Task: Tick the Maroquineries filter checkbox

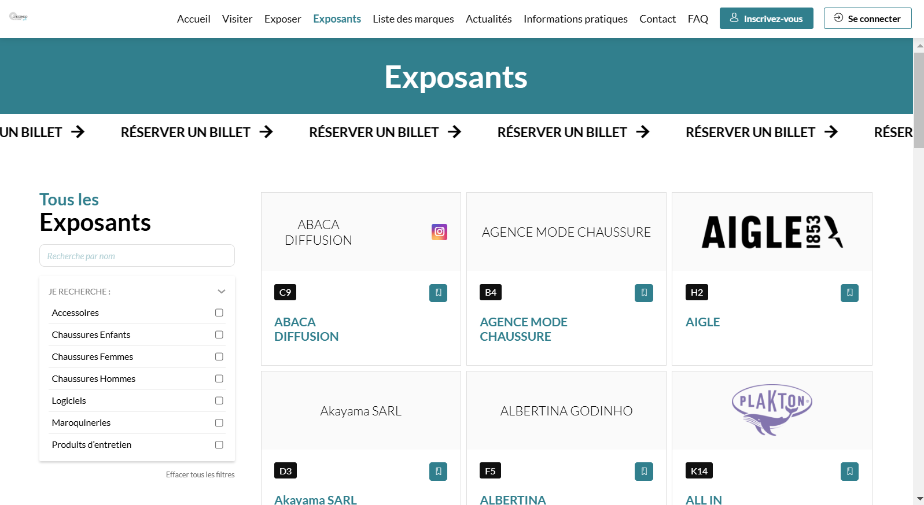Action: pyautogui.click(x=219, y=423)
